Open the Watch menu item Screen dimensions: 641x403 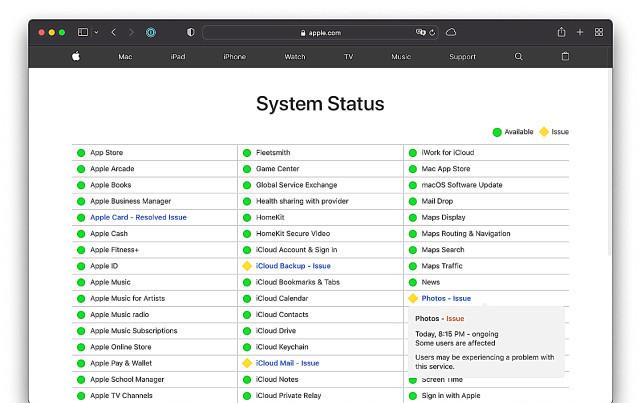coord(295,57)
